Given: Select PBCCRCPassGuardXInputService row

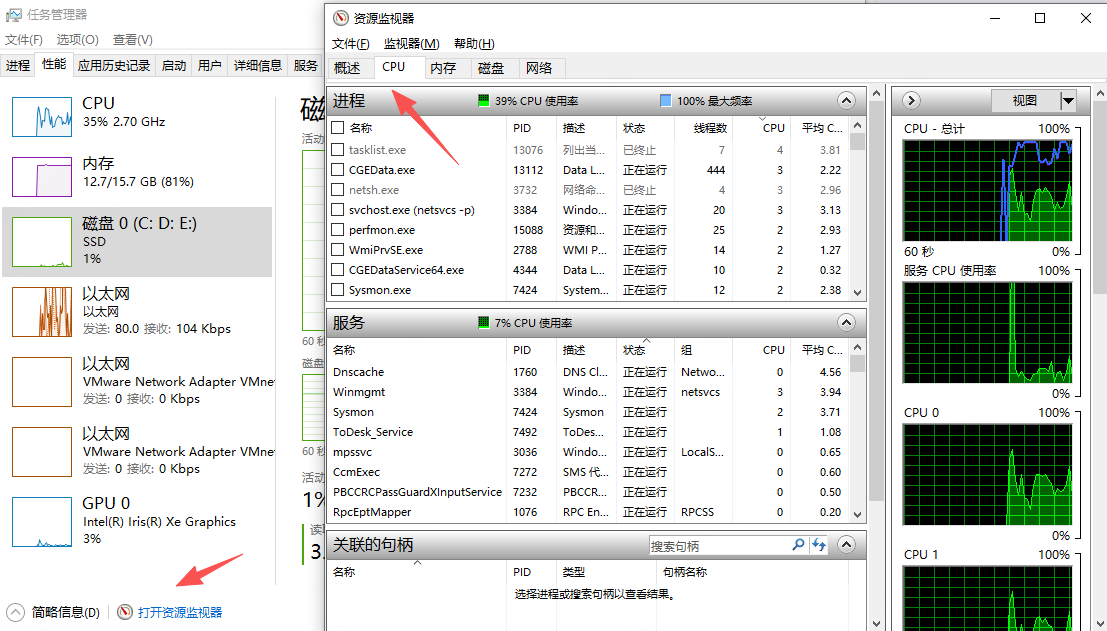Looking at the screenshot, I should click(x=589, y=492).
